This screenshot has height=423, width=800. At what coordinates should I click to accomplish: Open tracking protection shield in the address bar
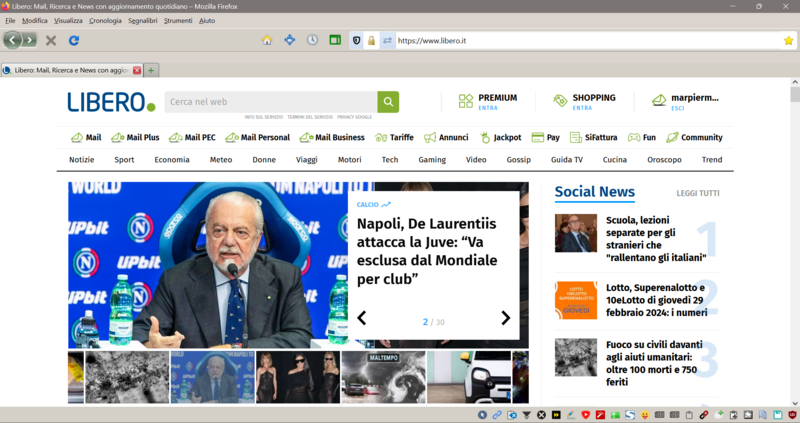(x=357, y=40)
